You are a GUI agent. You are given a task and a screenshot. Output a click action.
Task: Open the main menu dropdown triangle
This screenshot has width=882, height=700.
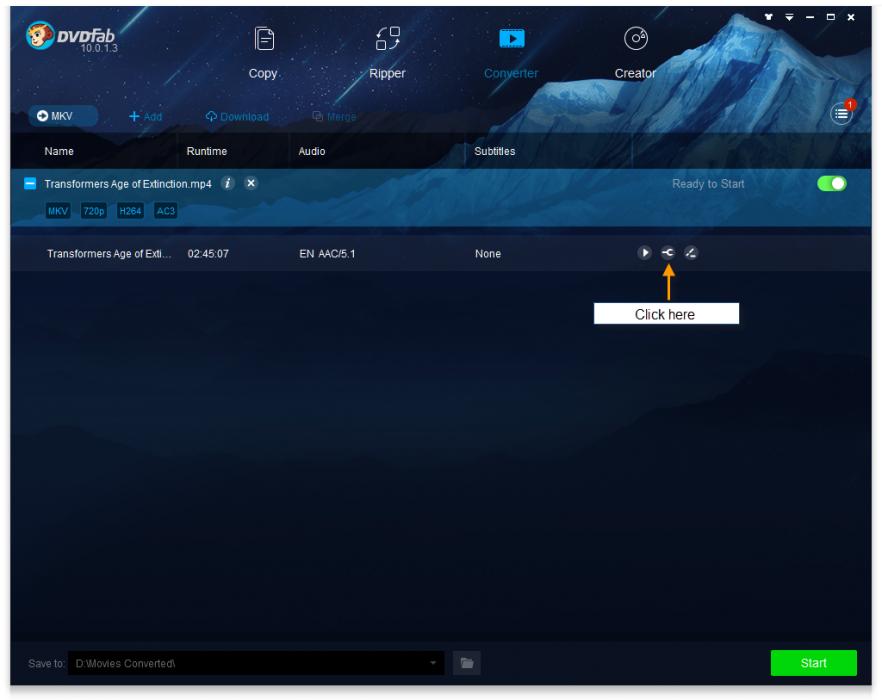[789, 17]
